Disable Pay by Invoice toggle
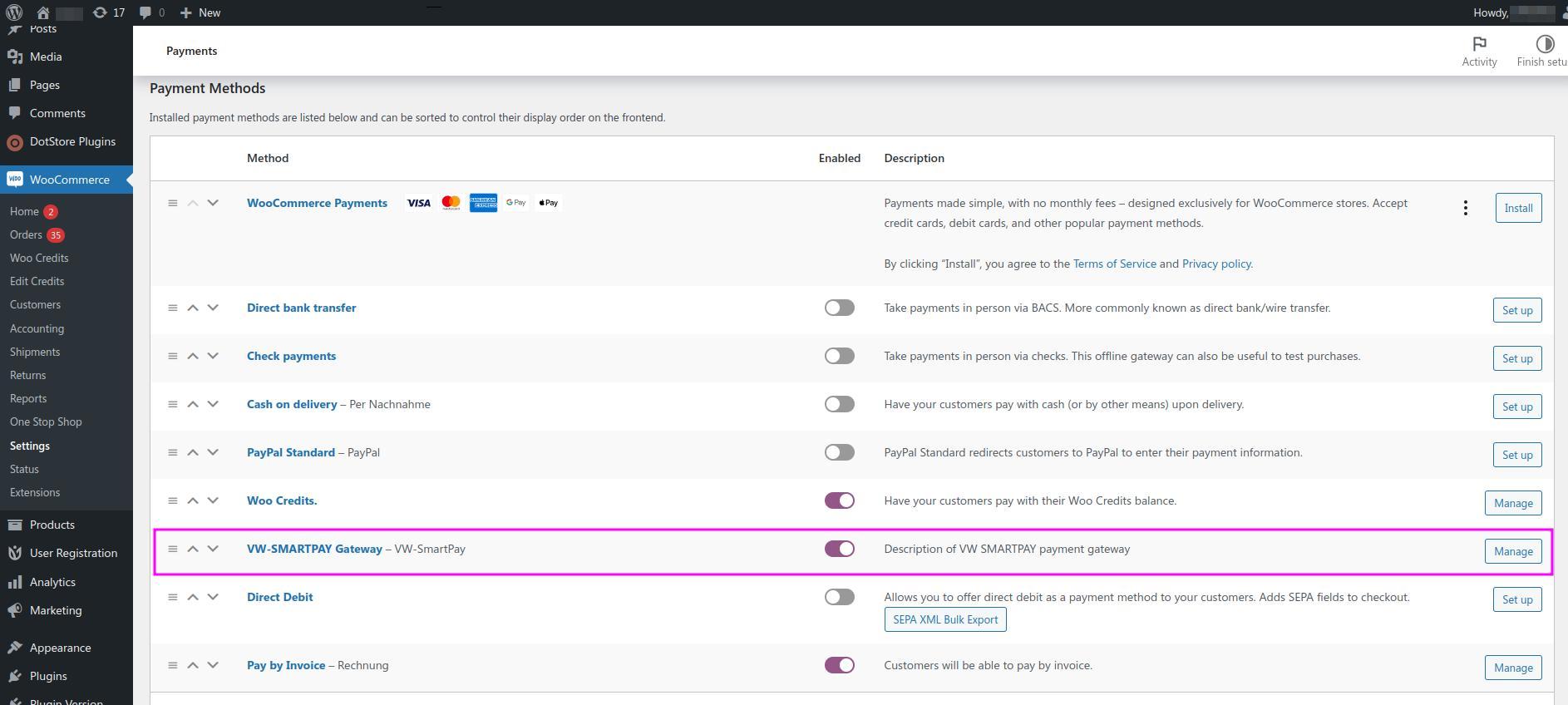This screenshot has height=705, width=1568. 840,665
